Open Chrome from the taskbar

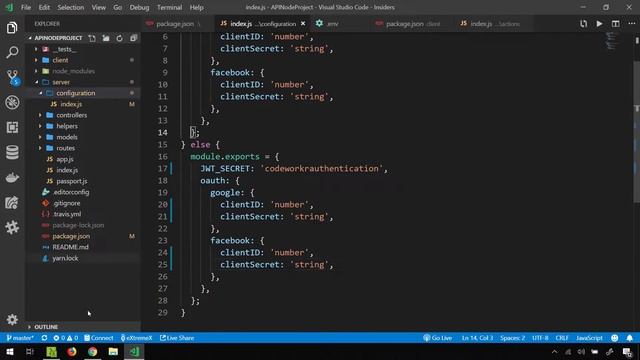pos(93,351)
